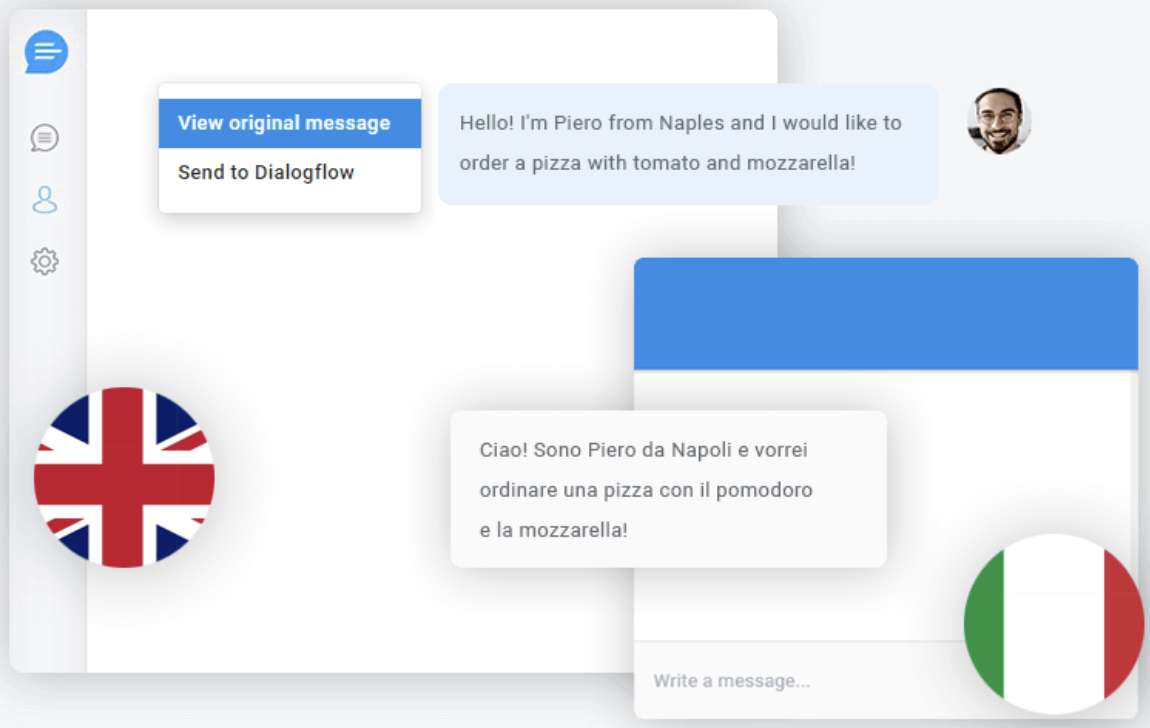1150x728 pixels.
Task: Click the blue header of the chat widget
Action: click(886, 314)
